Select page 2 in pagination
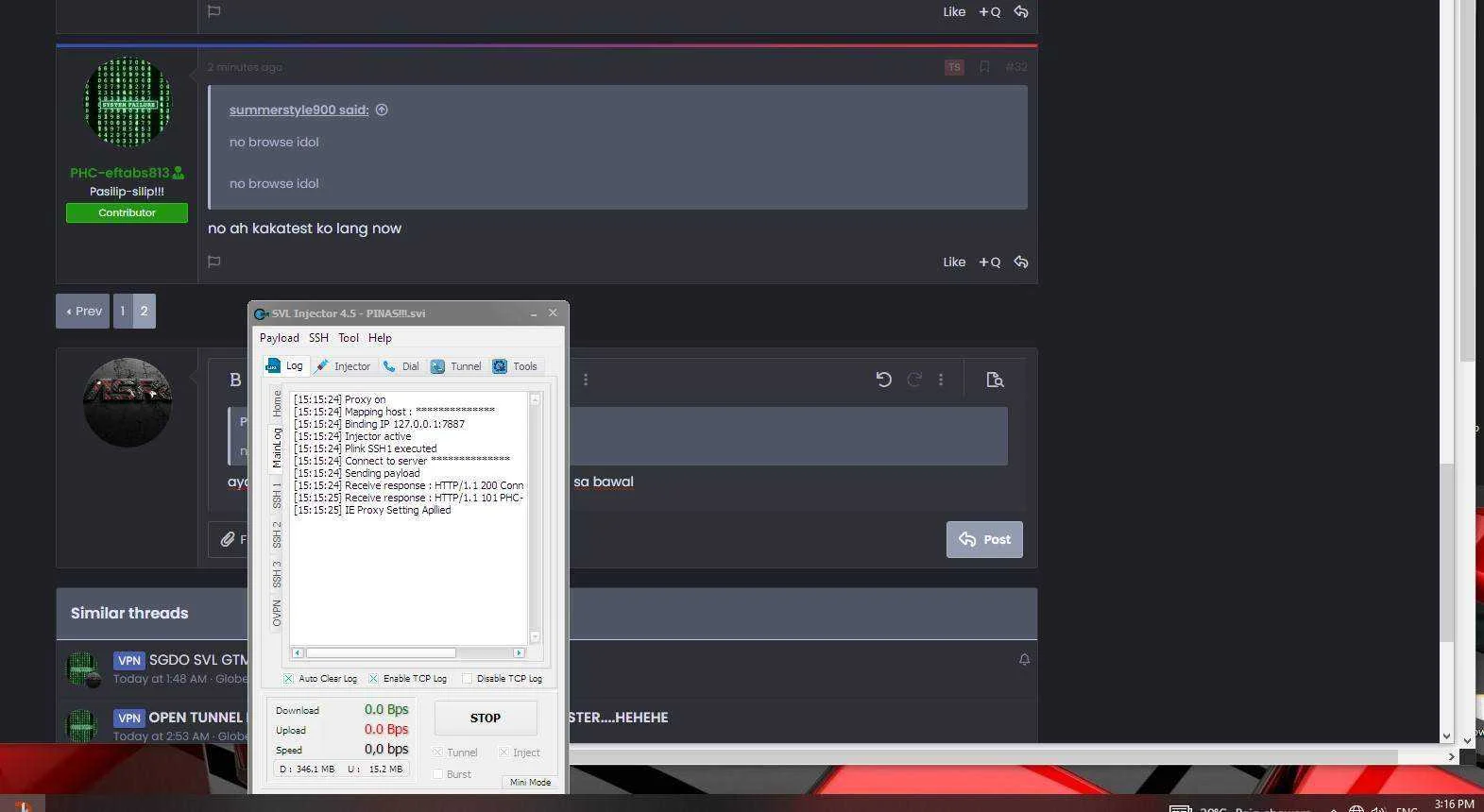Image resolution: width=1484 pixels, height=812 pixels. [144, 311]
